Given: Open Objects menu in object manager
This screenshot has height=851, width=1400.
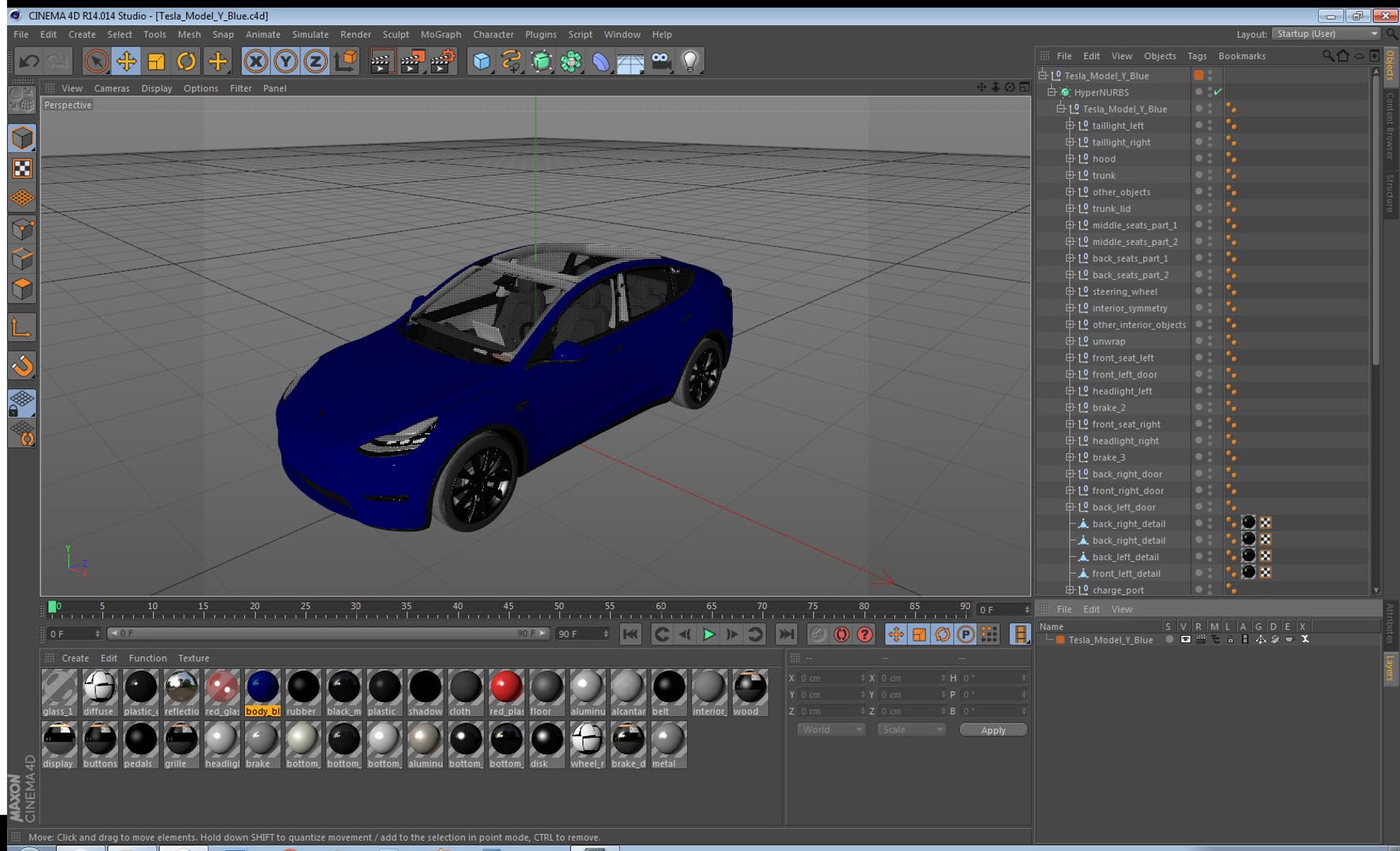Looking at the screenshot, I should coord(1159,56).
